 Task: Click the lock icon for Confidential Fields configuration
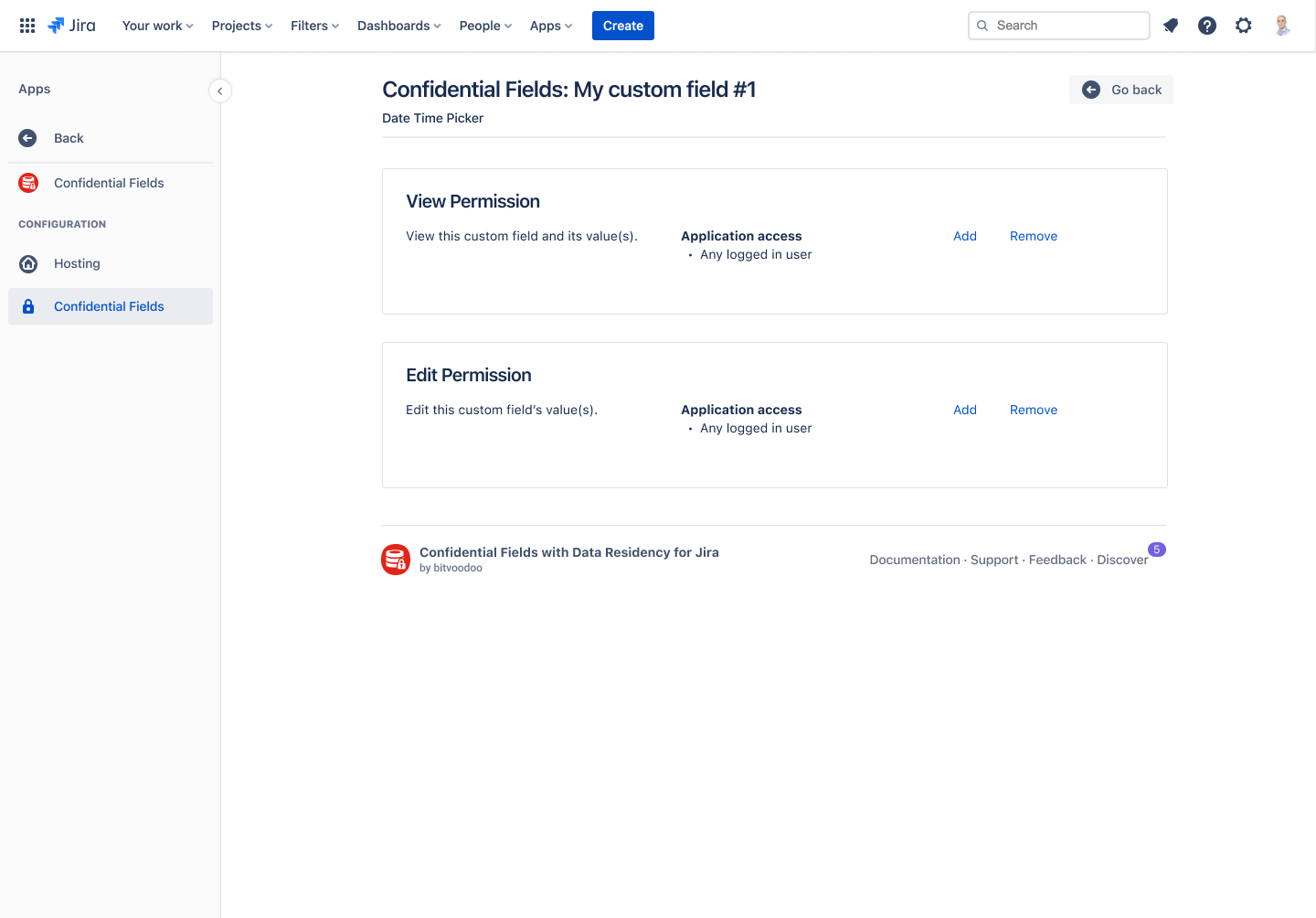coord(28,305)
